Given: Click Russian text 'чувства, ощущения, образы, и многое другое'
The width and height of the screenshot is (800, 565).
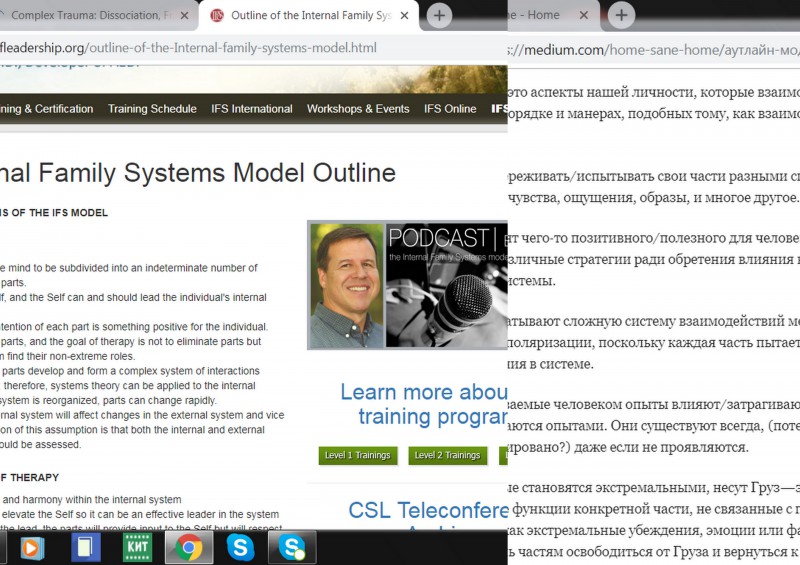Looking at the screenshot, I should coord(653,198).
